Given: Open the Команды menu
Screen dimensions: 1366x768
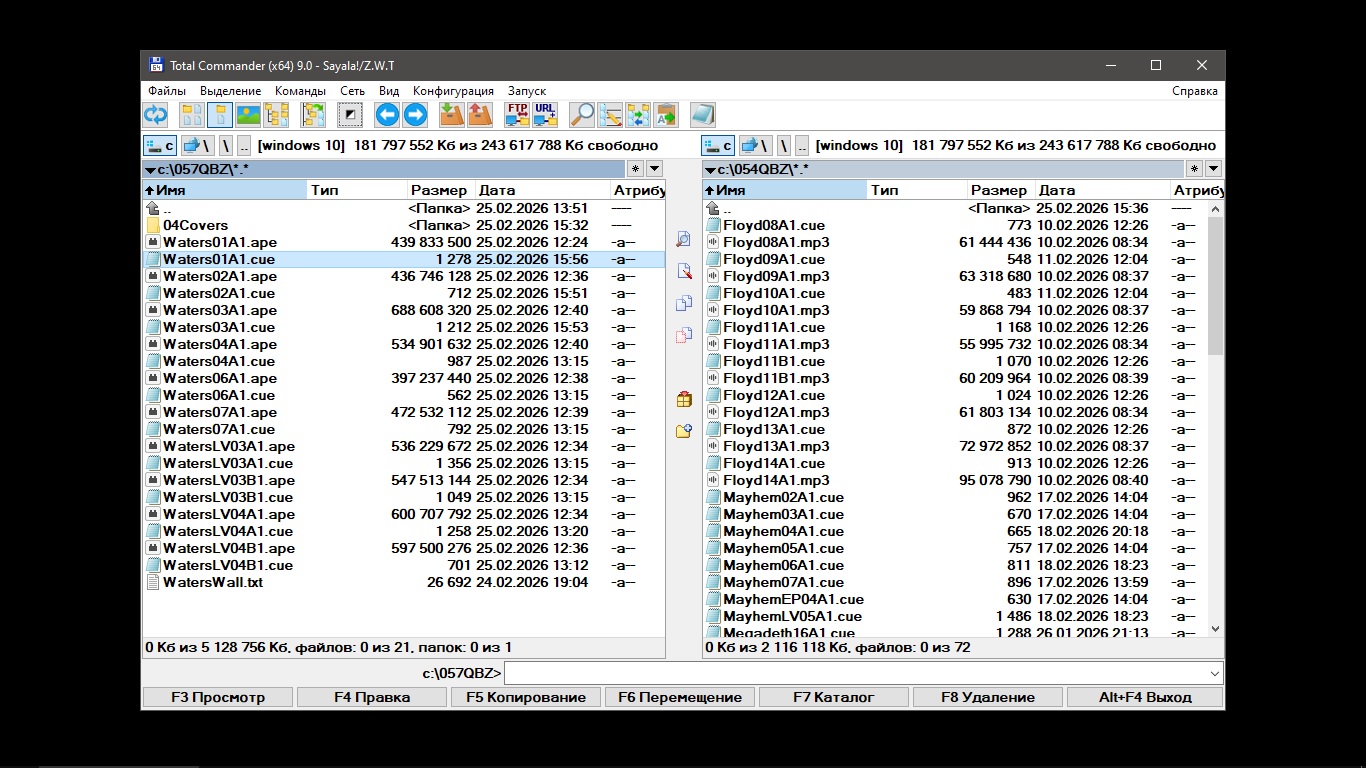Looking at the screenshot, I should pos(300,91).
